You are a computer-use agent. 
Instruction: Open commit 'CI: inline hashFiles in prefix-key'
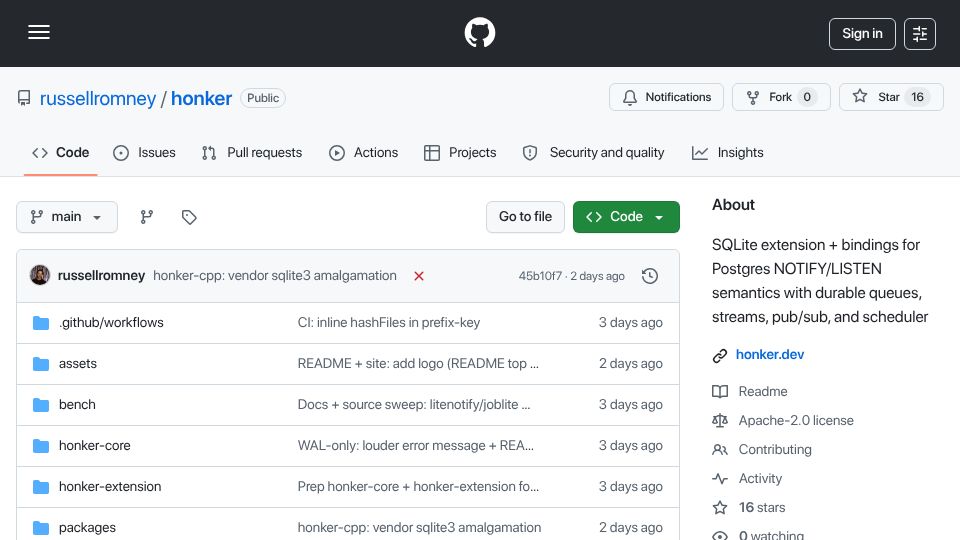pos(389,323)
